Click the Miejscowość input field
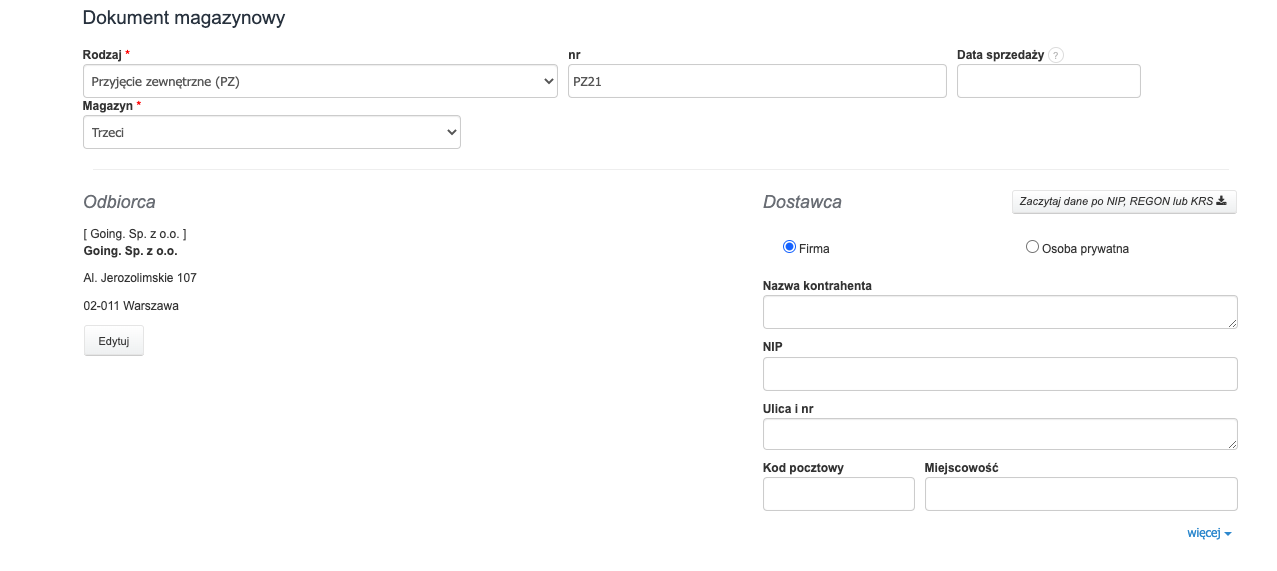This screenshot has width=1277, height=571. 1081,494
